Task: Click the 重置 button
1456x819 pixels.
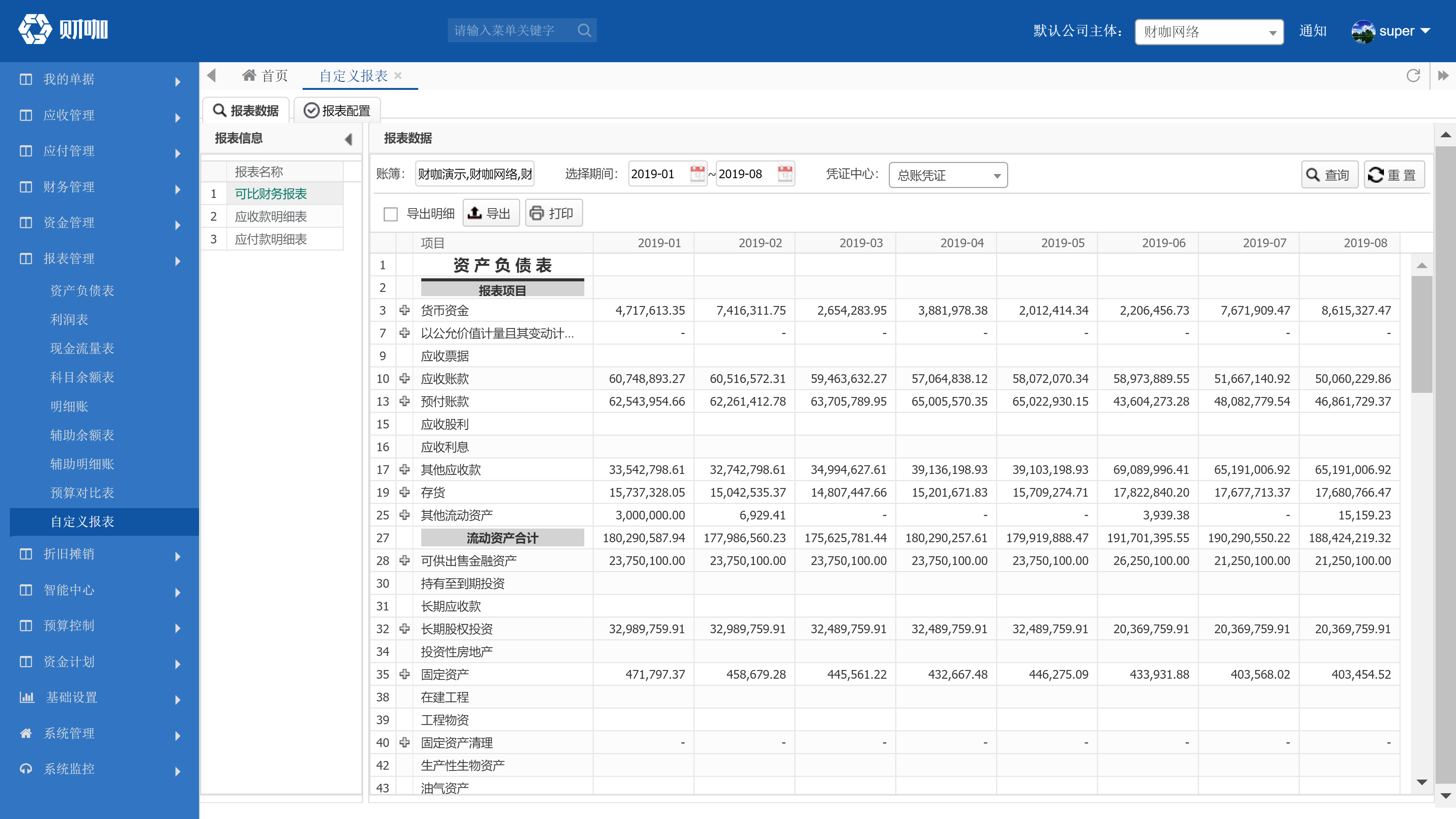Action: click(x=1394, y=175)
